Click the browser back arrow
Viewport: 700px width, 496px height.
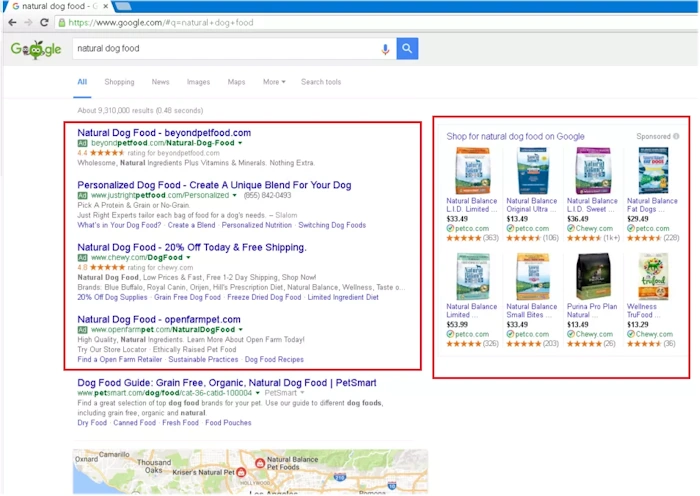tap(12, 22)
